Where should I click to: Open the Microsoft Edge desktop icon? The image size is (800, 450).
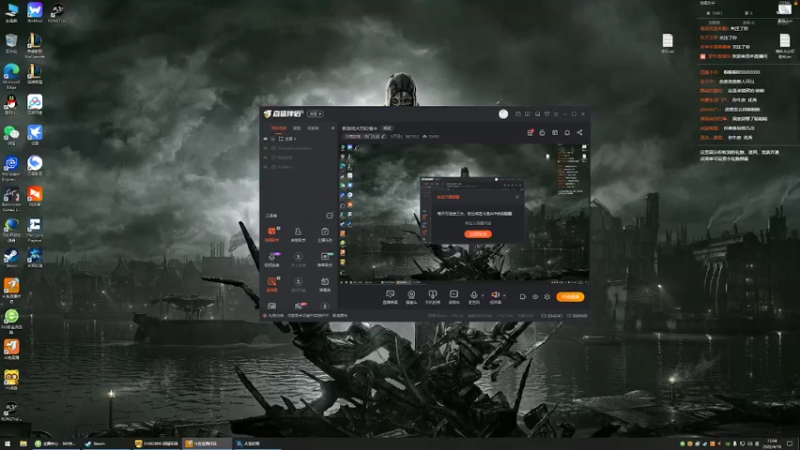11,77
